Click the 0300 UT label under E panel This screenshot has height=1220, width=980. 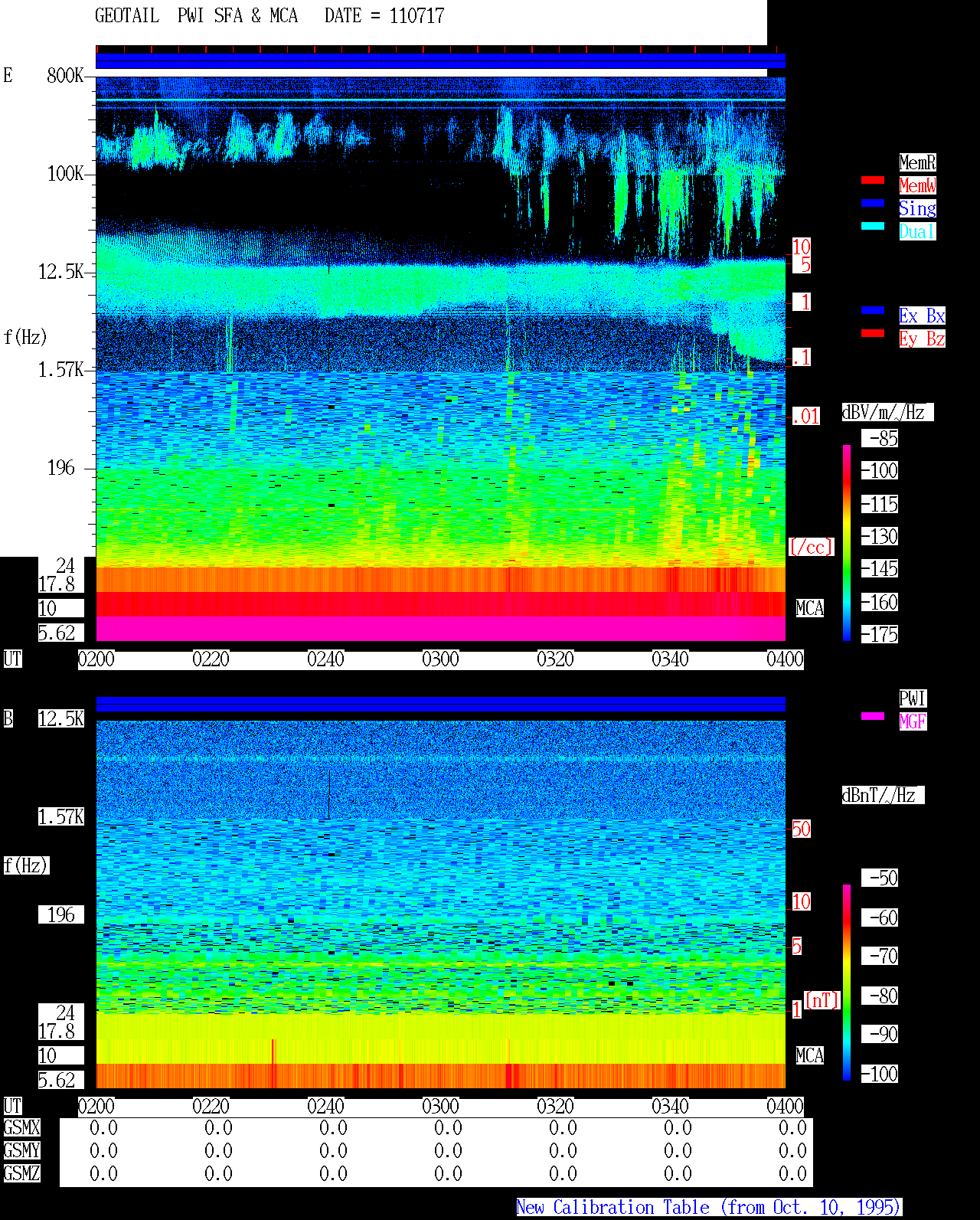tap(441, 659)
